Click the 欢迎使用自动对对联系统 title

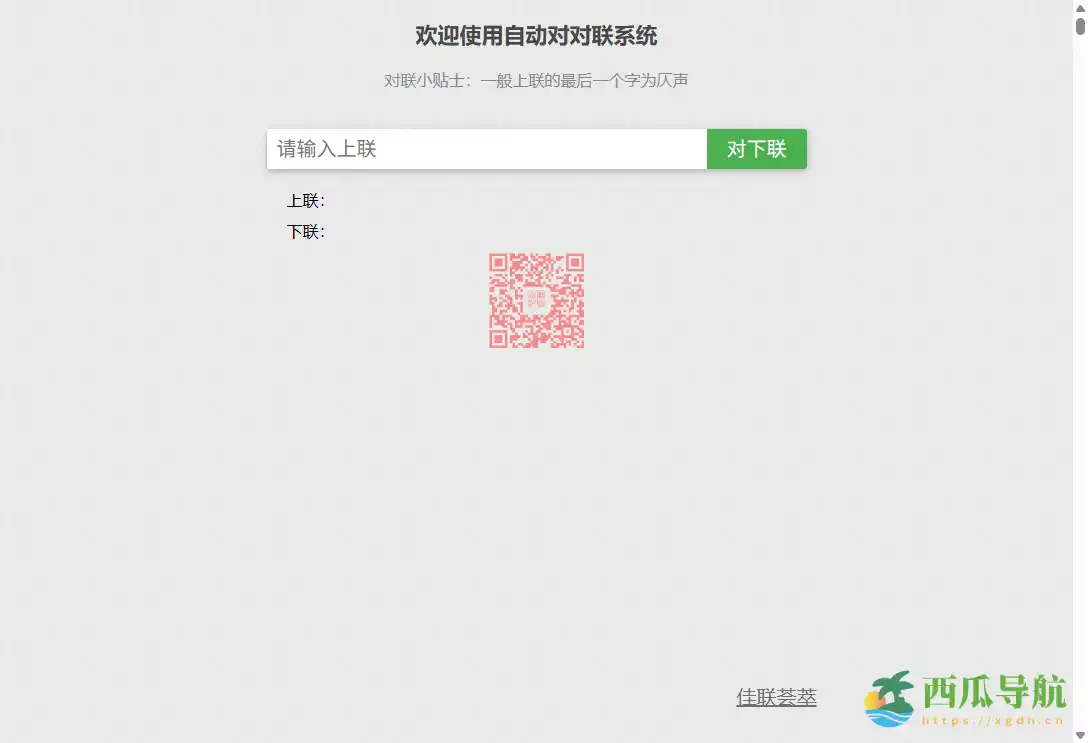(x=537, y=35)
